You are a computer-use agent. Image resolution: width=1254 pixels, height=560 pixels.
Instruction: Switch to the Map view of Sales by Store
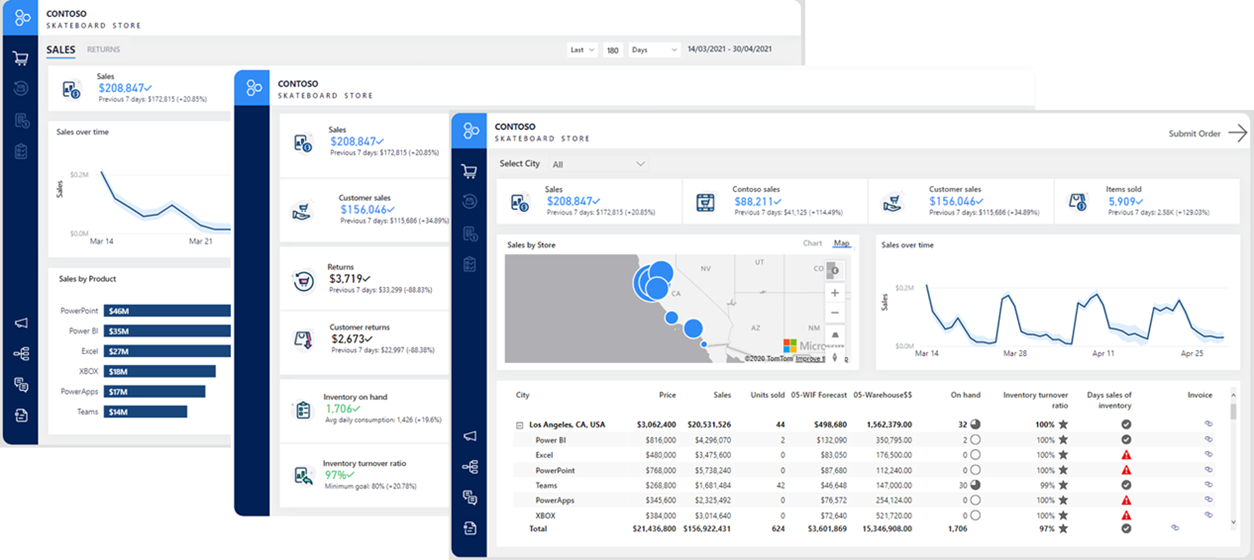tap(842, 243)
